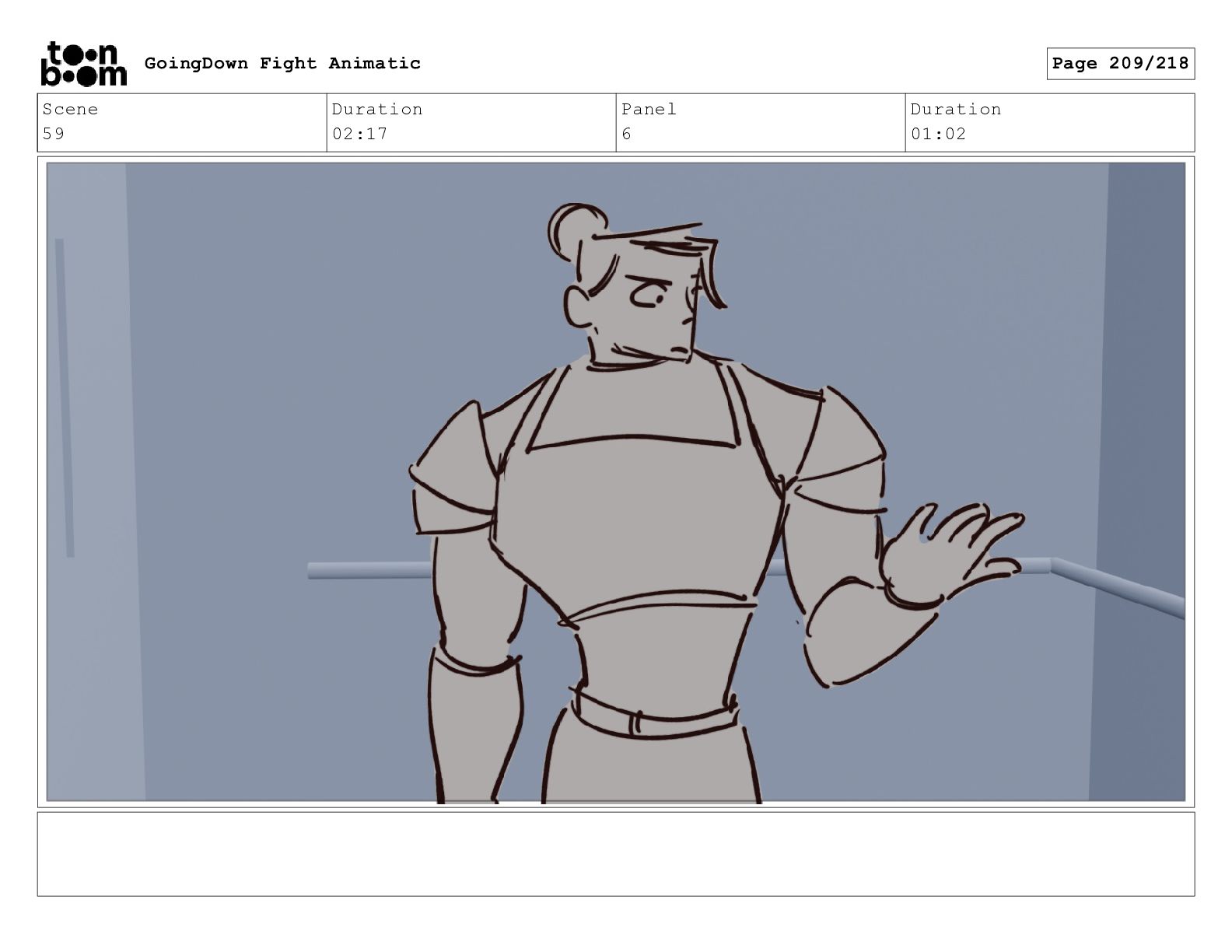Click the Page 209/218 indicator box
1232x952 pixels.
(x=1120, y=64)
